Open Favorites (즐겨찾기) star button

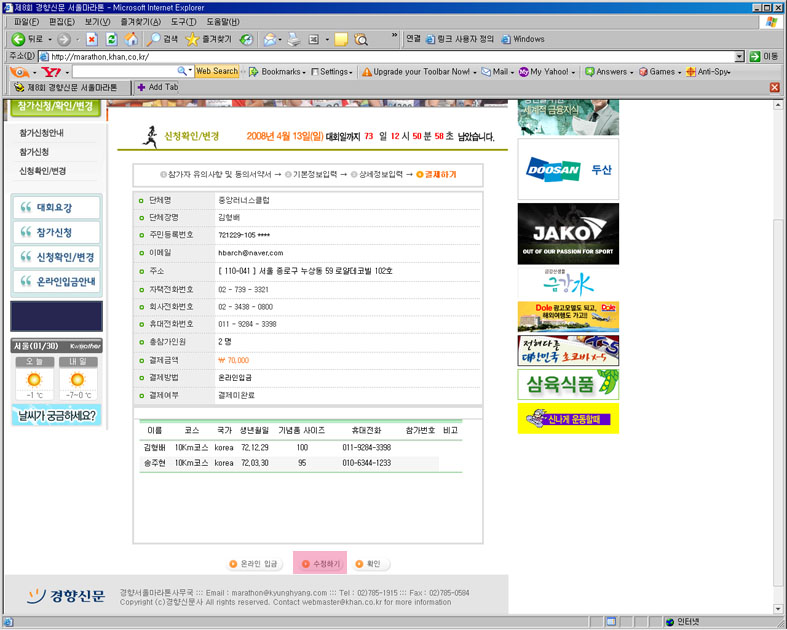pyautogui.click(x=208, y=39)
